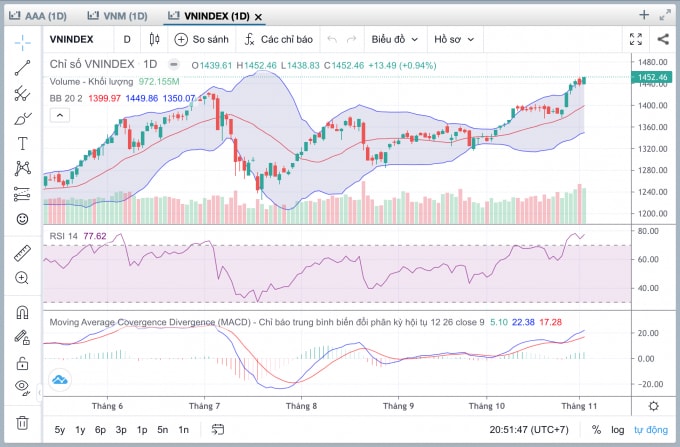Select the text annotation tool
This screenshot has height=447, width=680.
[x=23, y=144]
